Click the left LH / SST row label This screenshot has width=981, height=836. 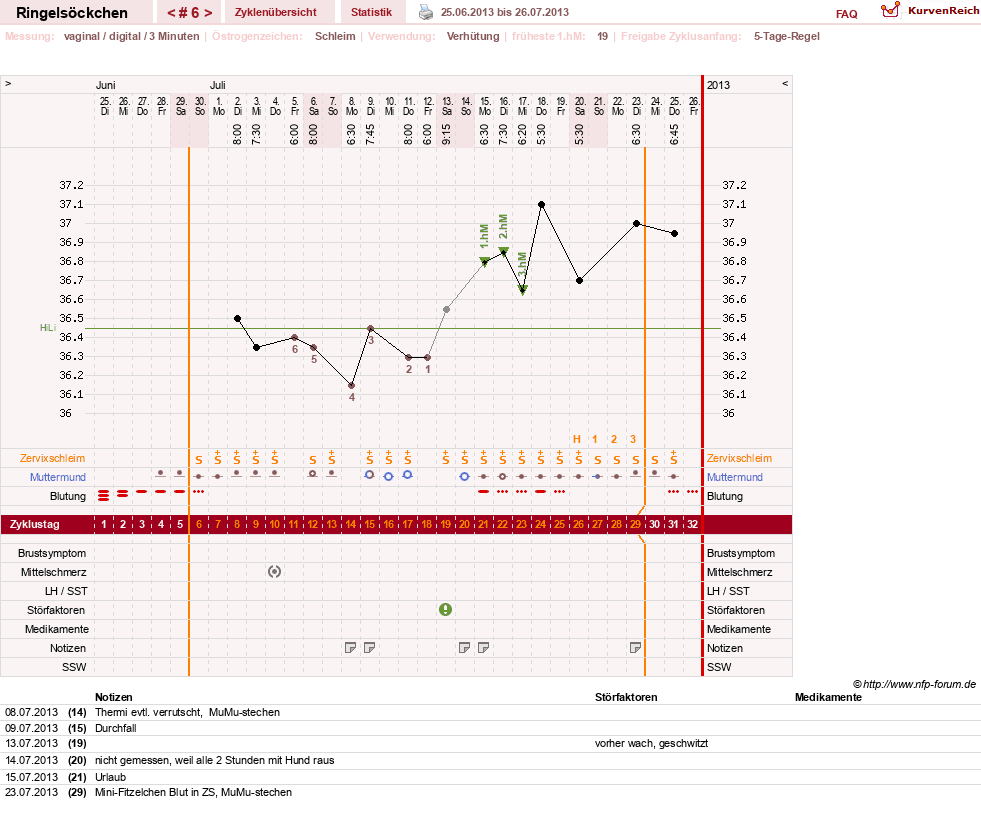pos(66,591)
